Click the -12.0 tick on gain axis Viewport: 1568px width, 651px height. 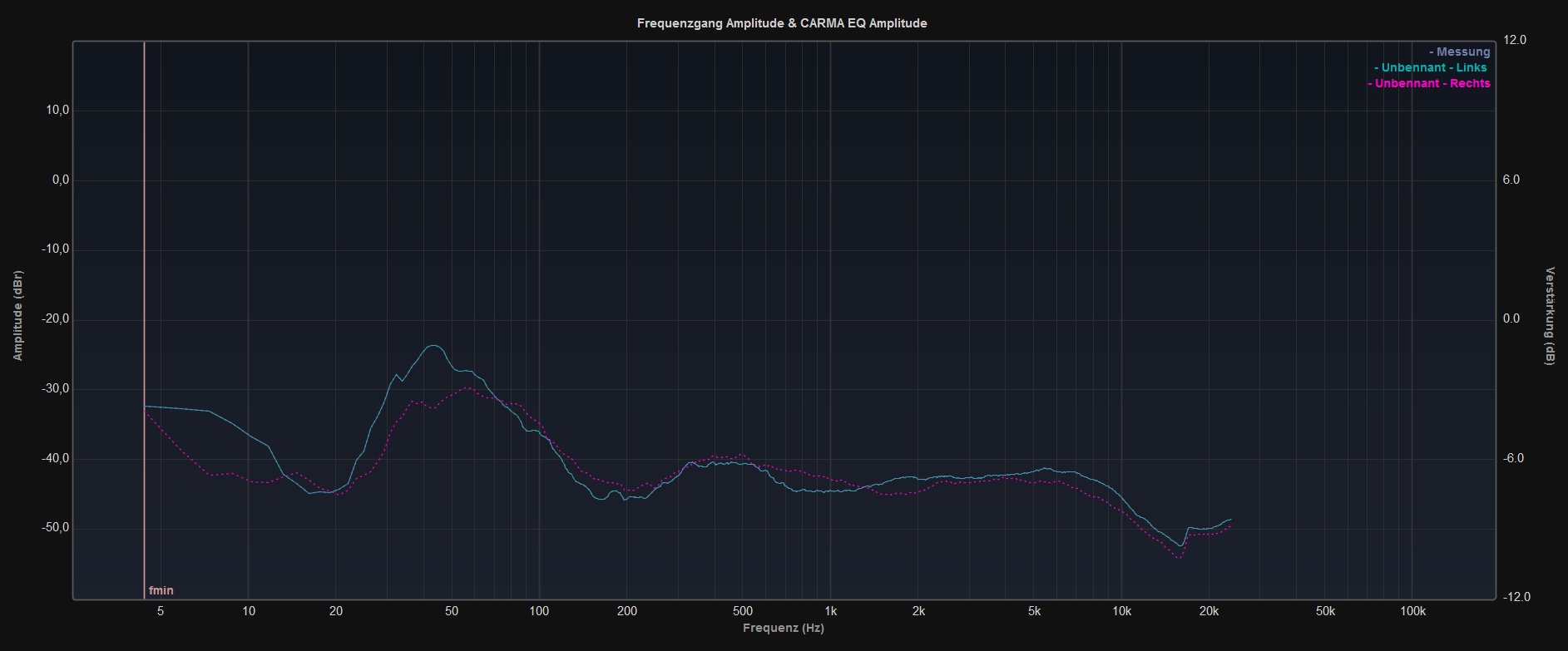(1514, 597)
